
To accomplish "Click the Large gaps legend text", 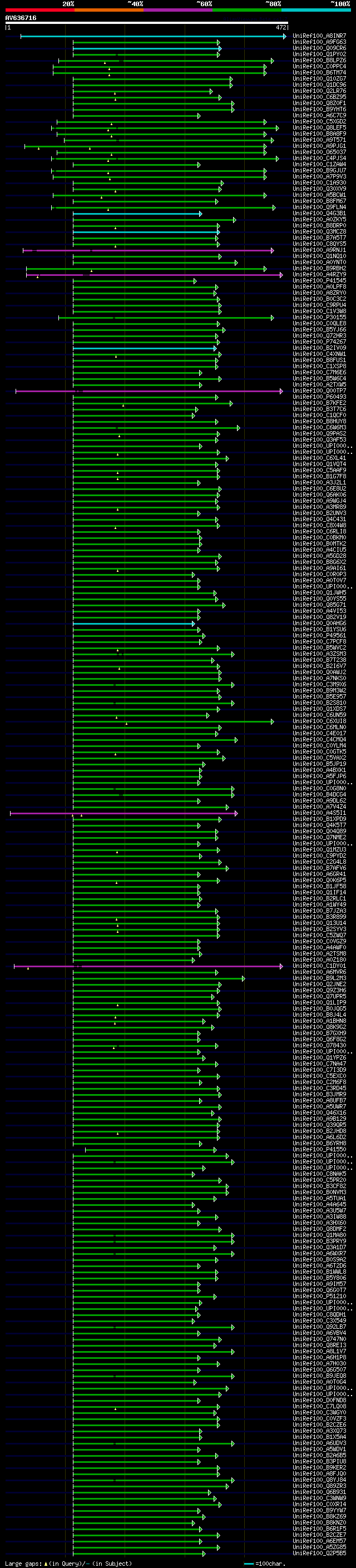I will click(68, 1564).
